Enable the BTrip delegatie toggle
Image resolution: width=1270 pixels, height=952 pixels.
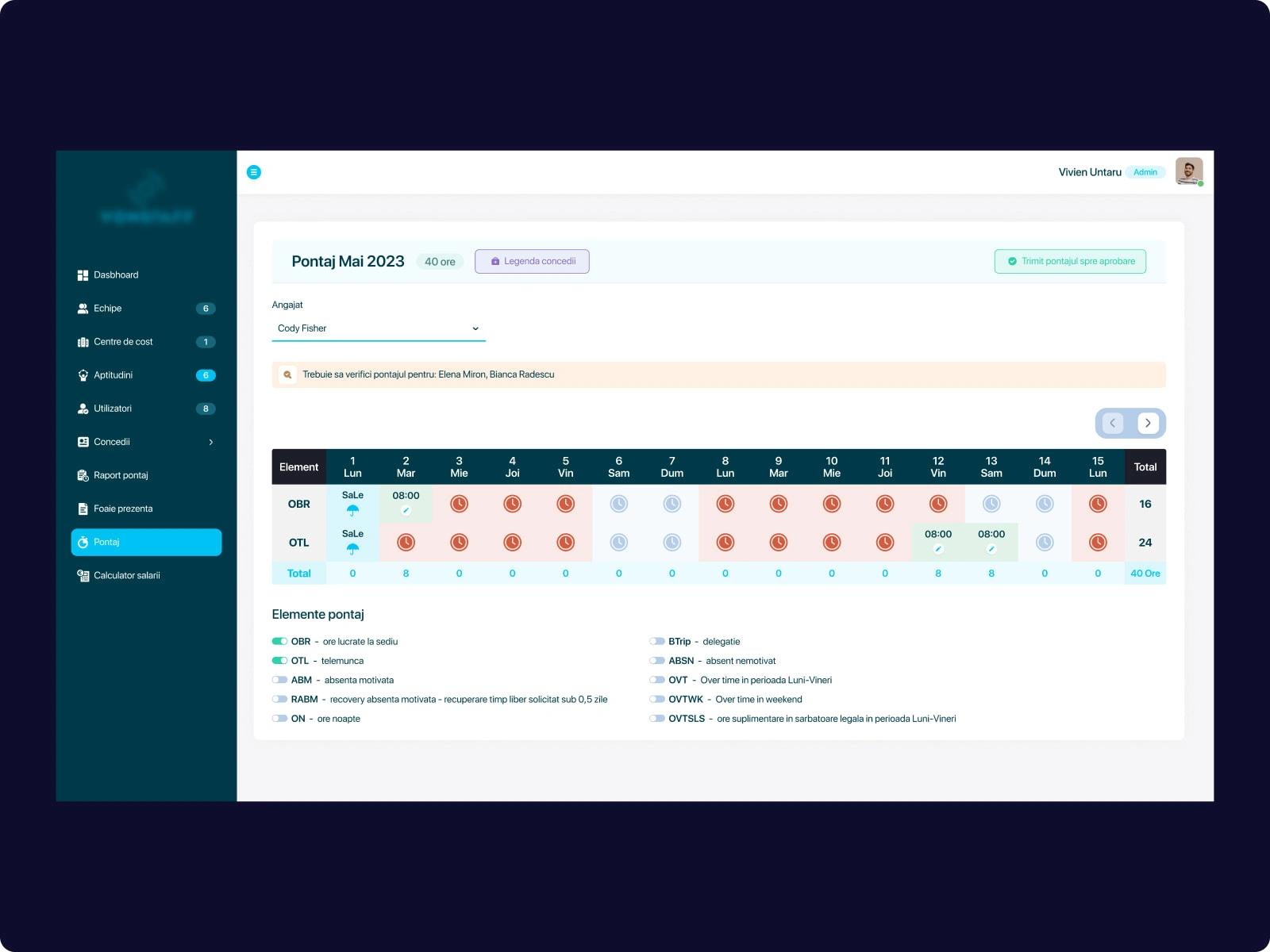pos(657,642)
